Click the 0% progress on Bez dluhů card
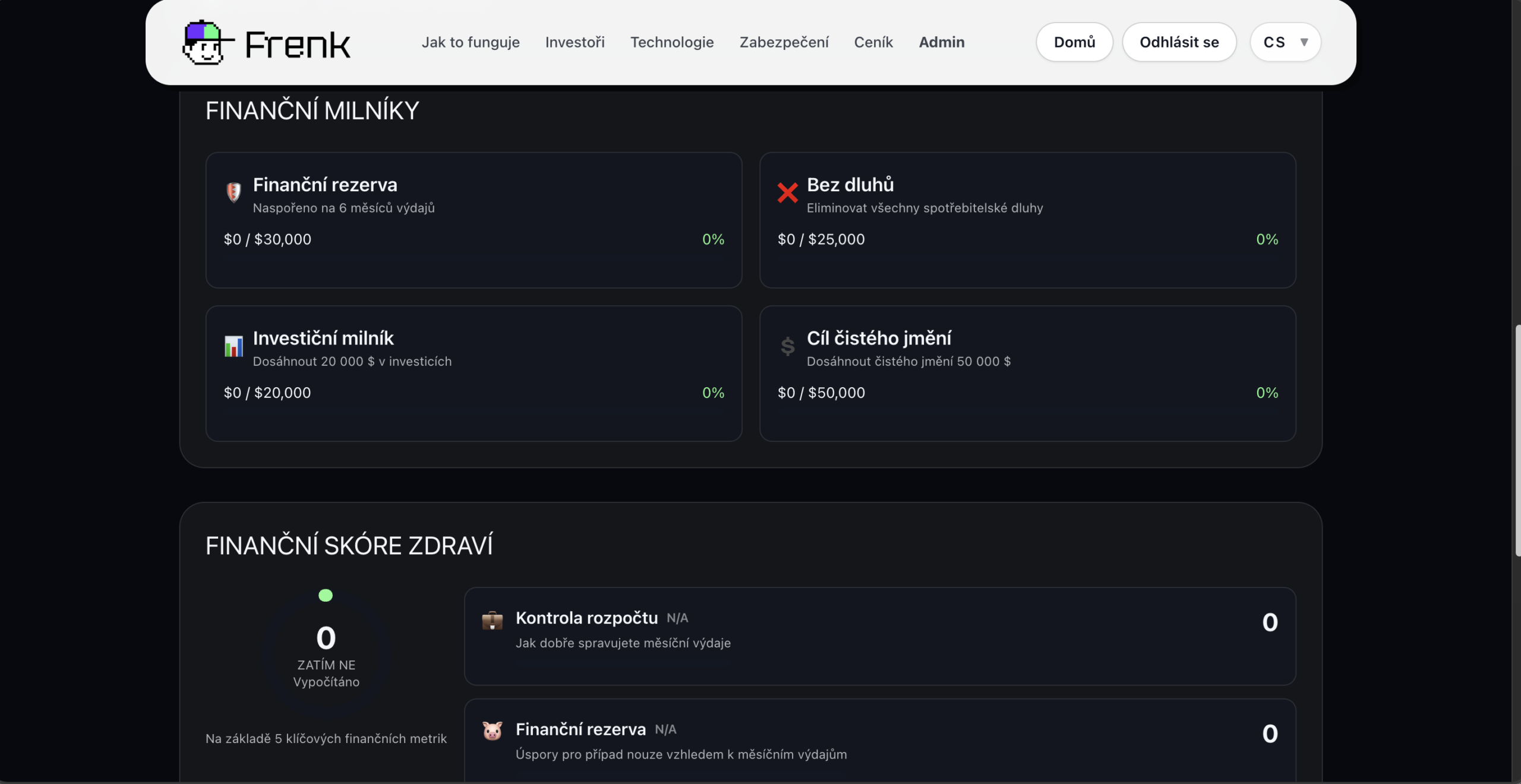The height and width of the screenshot is (784, 1521). pos(1267,239)
